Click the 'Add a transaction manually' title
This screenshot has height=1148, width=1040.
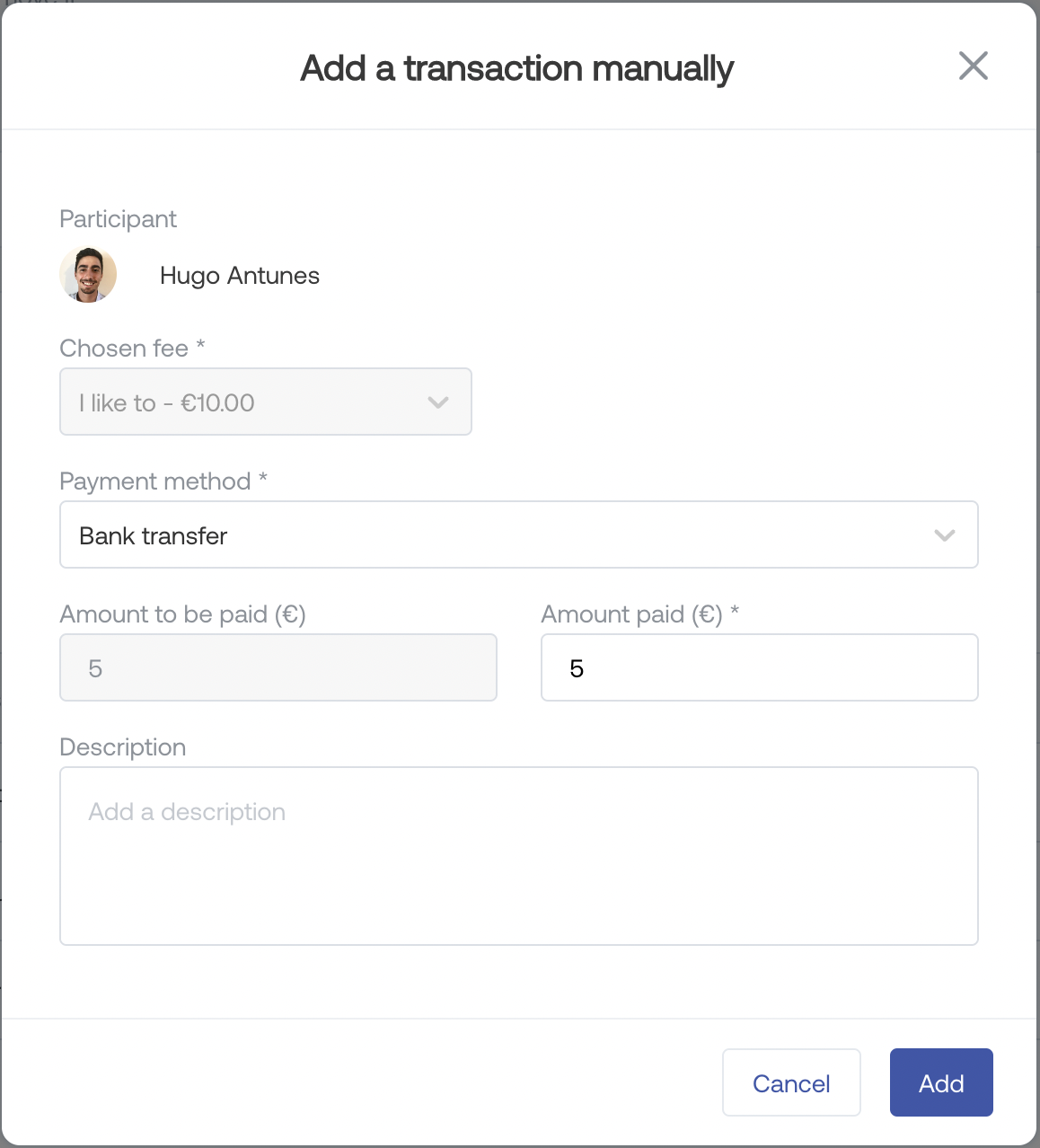516,68
